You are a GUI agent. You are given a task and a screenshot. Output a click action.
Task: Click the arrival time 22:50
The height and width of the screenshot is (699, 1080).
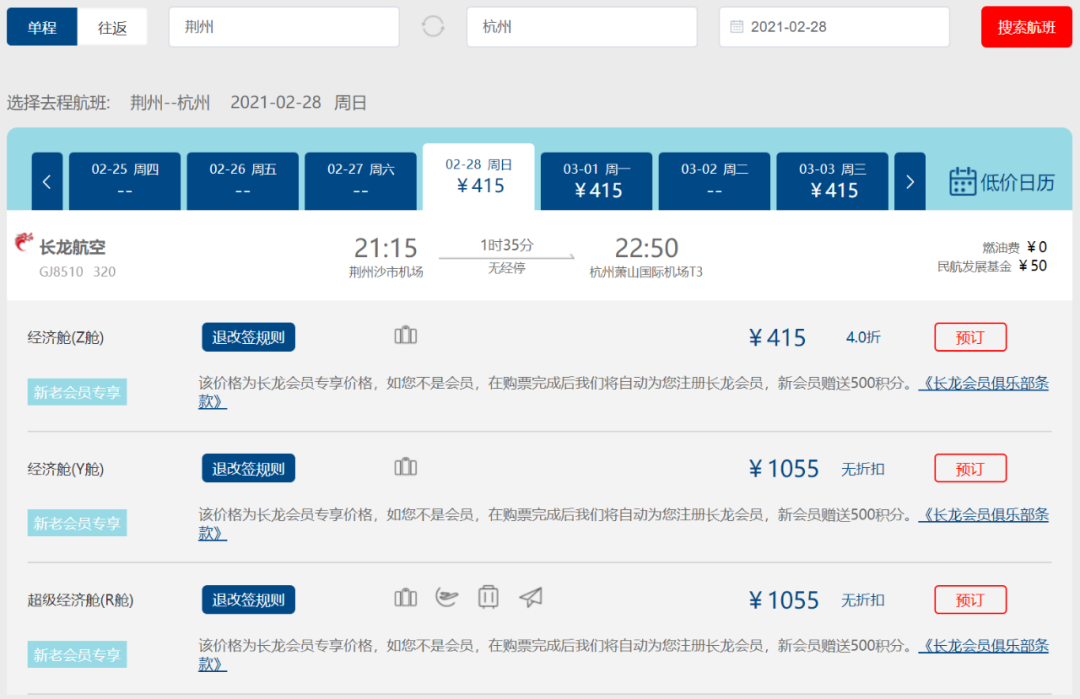646,248
